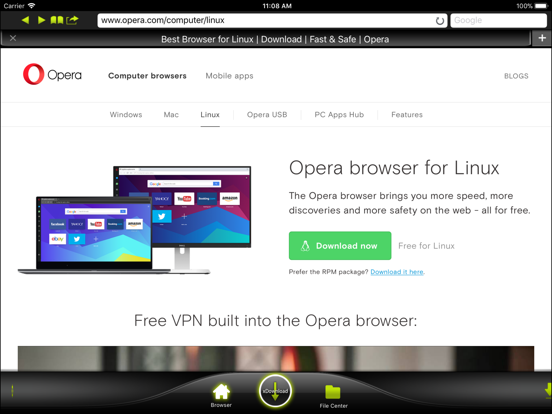This screenshot has height=414, width=552.
Task: Tap the share icon in toolbar
Action: (x=72, y=20)
